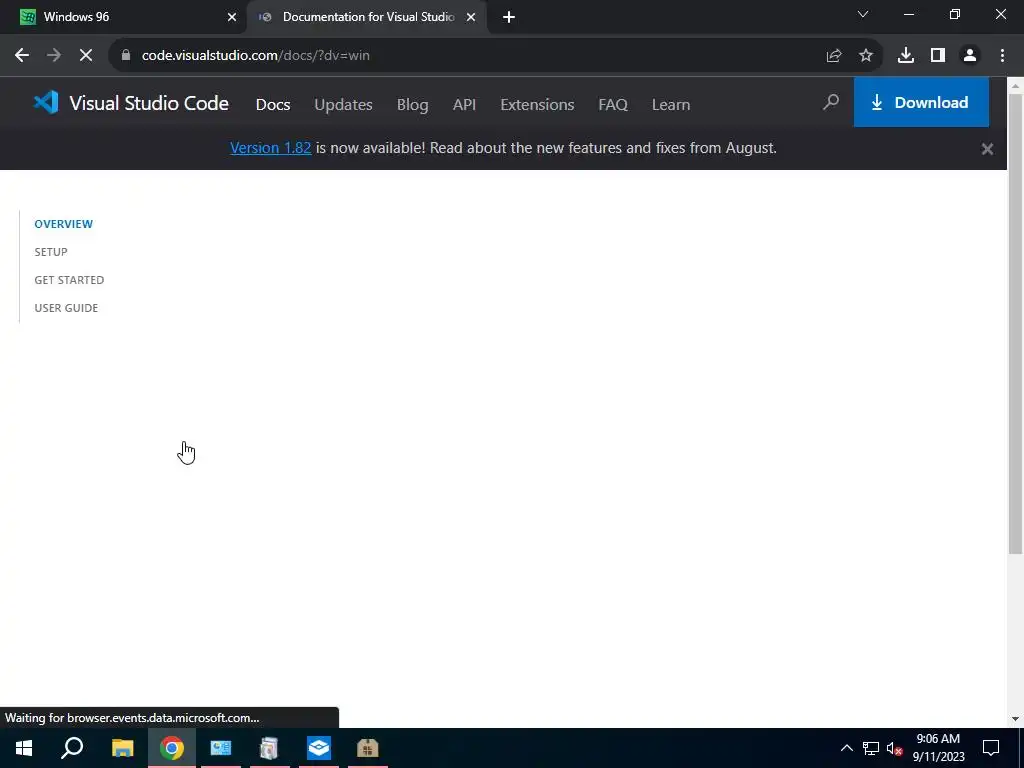Image resolution: width=1024 pixels, height=768 pixels.
Task: Open a new browser tab
Action: [509, 17]
